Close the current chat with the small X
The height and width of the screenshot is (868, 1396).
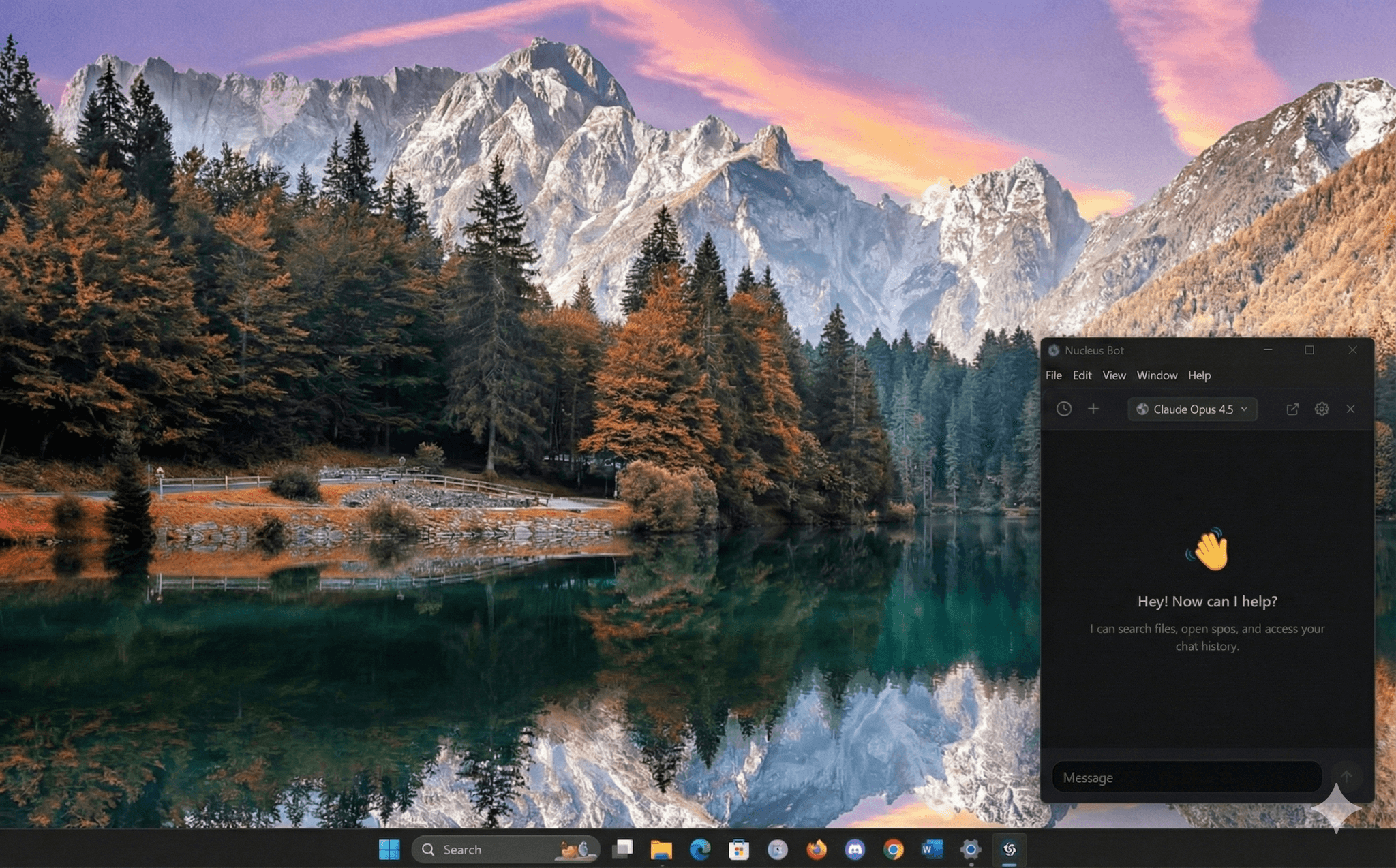tap(1350, 409)
